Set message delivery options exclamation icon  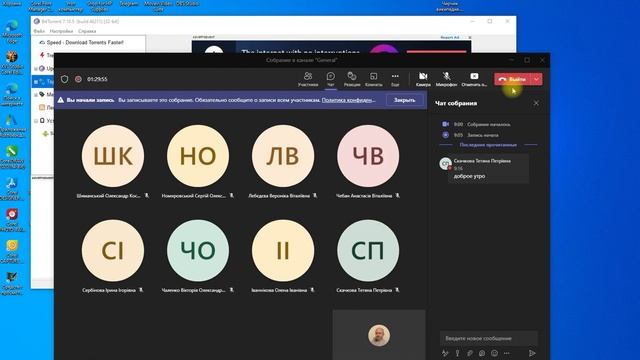pyautogui.click(x=457, y=353)
